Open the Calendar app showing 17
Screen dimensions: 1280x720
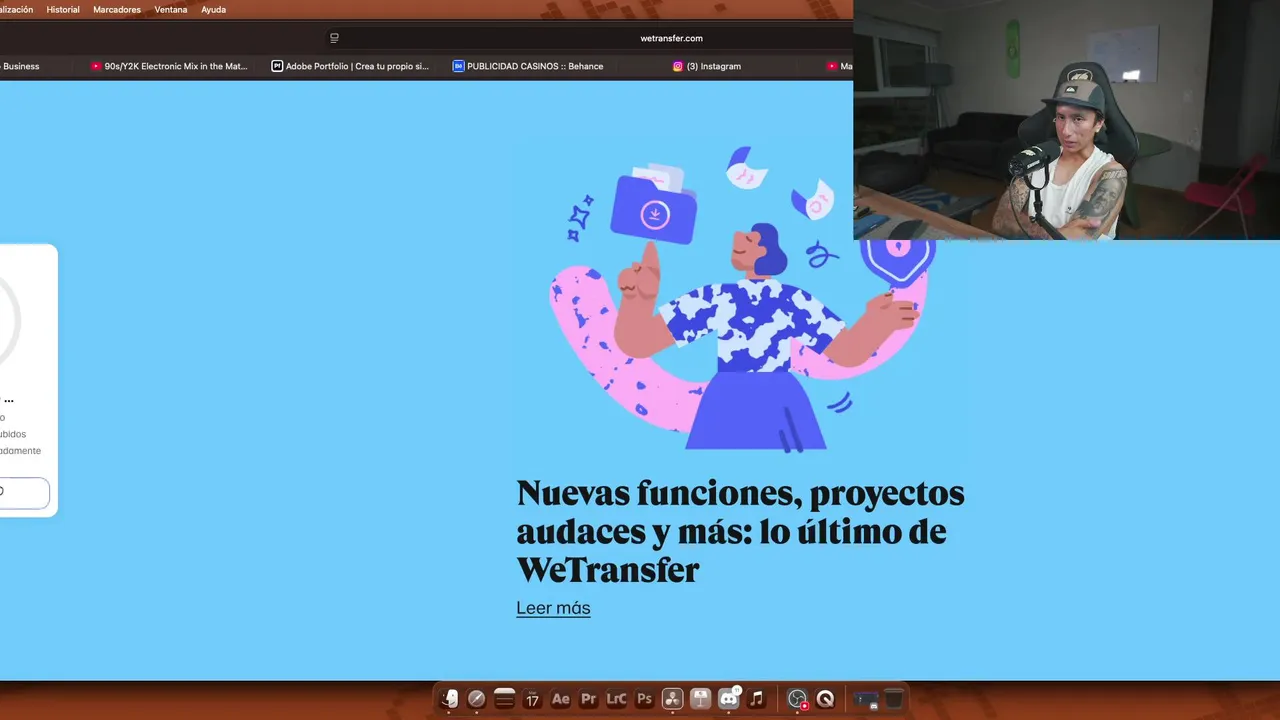[x=532, y=699]
